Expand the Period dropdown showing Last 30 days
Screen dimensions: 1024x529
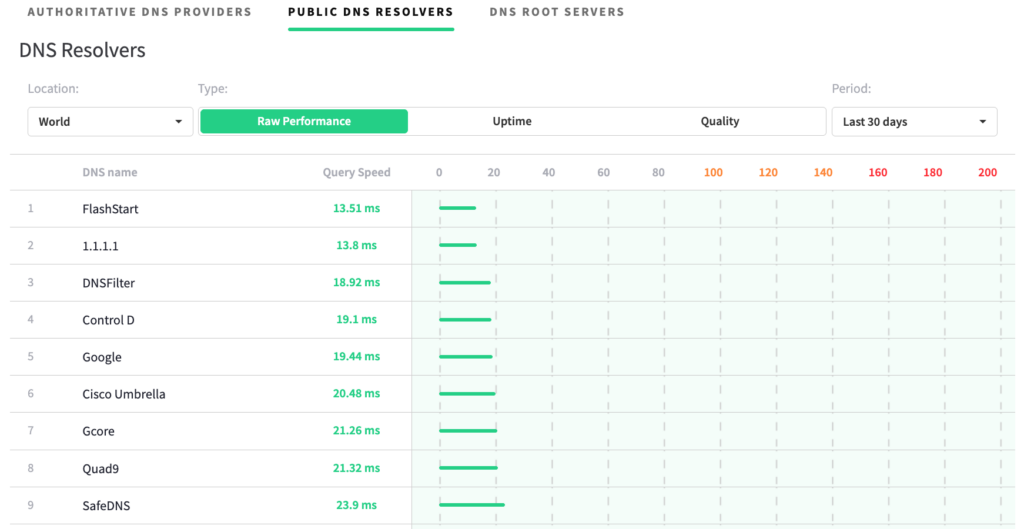click(914, 121)
